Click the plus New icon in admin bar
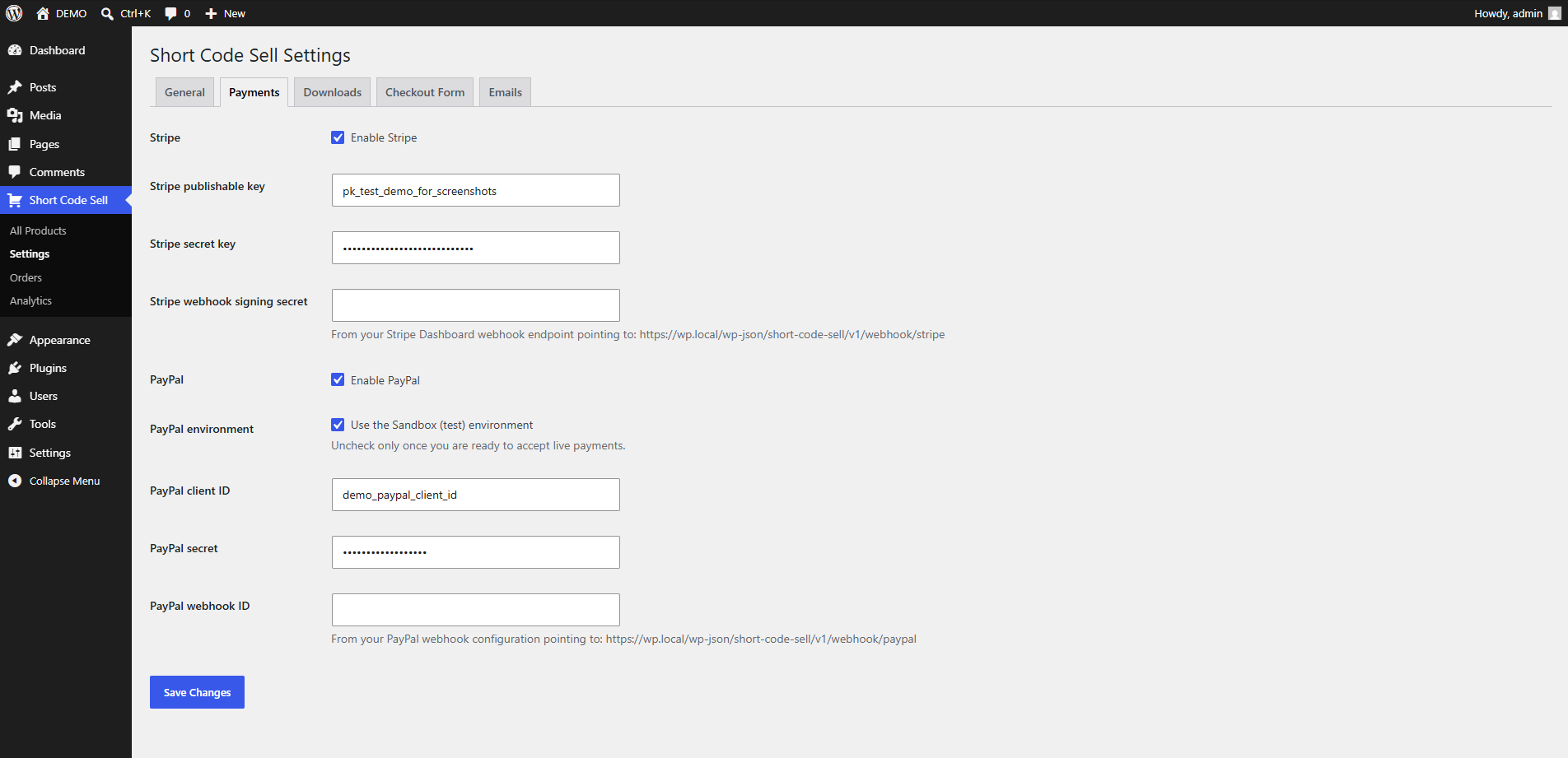This screenshot has height=758, width=1568. coord(211,13)
